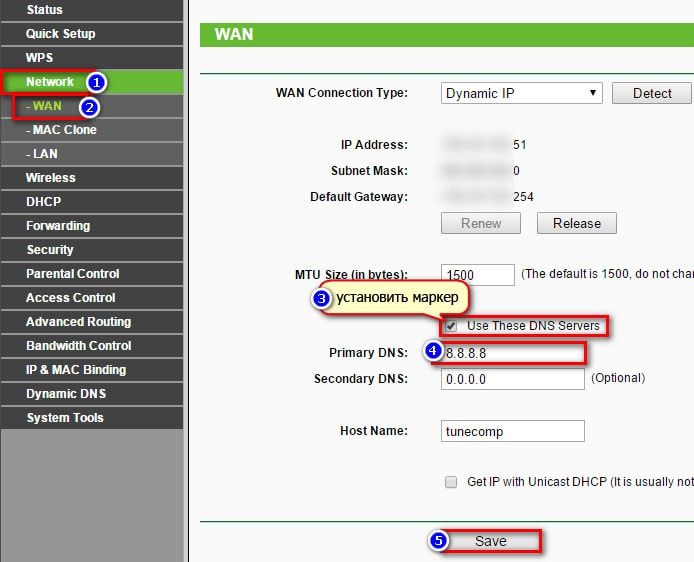The width and height of the screenshot is (694, 562).
Task: Enable Get IP with Unicast DHCP checkbox
Action: click(x=451, y=482)
